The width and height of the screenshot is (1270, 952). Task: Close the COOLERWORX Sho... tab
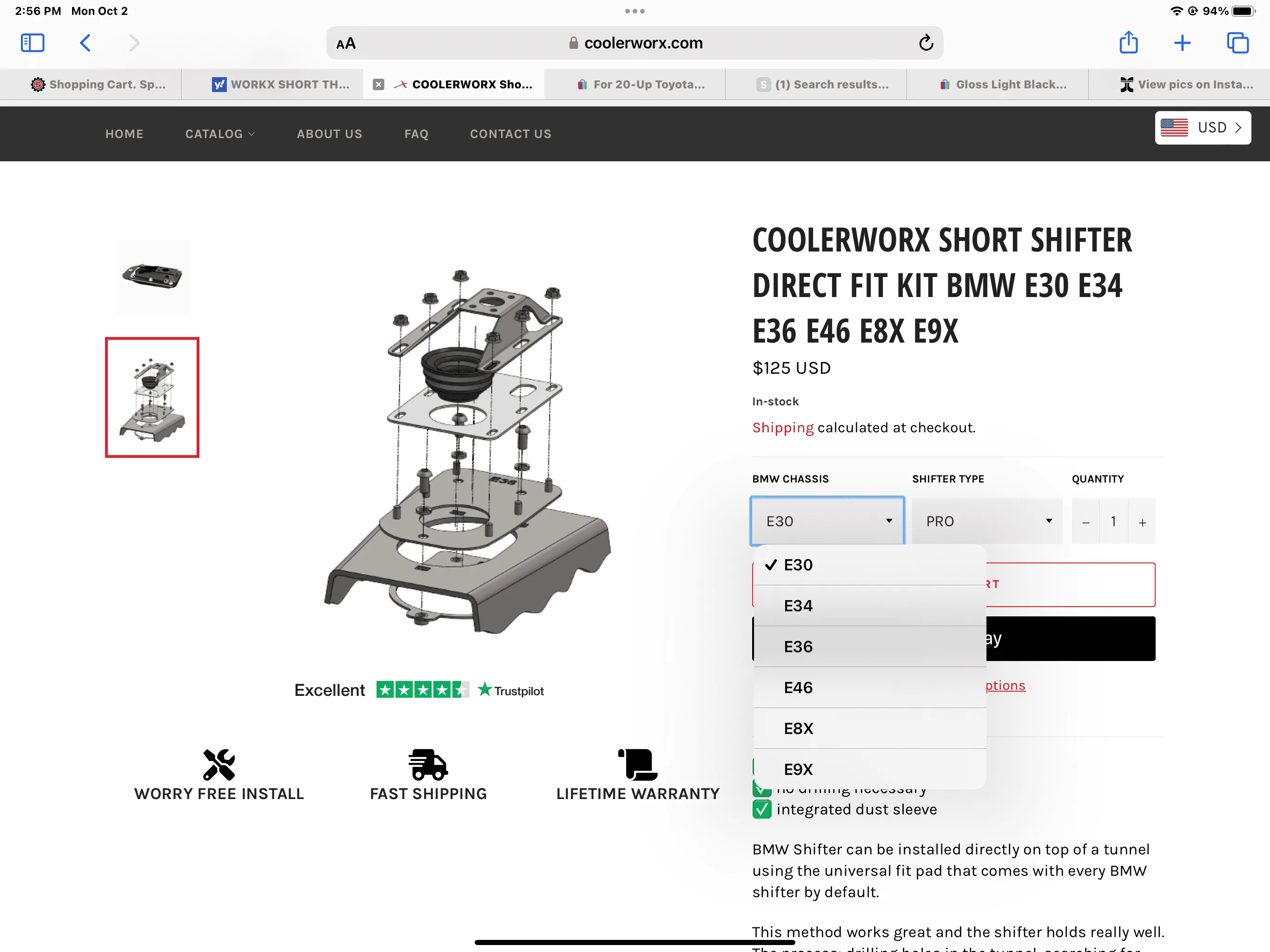pyautogui.click(x=378, y=85)
